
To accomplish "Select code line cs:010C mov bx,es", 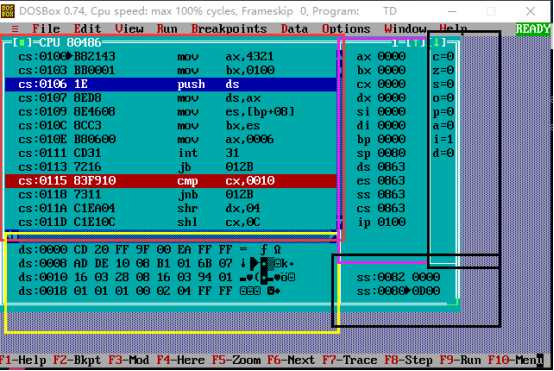I will 171,125.
